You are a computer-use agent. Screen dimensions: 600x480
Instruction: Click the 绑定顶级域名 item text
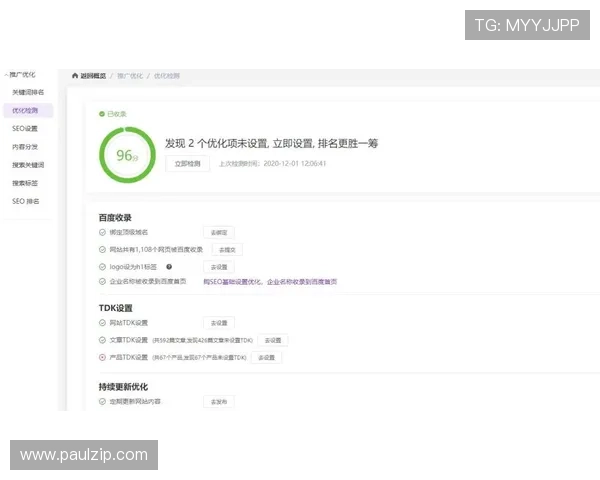tap(129, 232)
